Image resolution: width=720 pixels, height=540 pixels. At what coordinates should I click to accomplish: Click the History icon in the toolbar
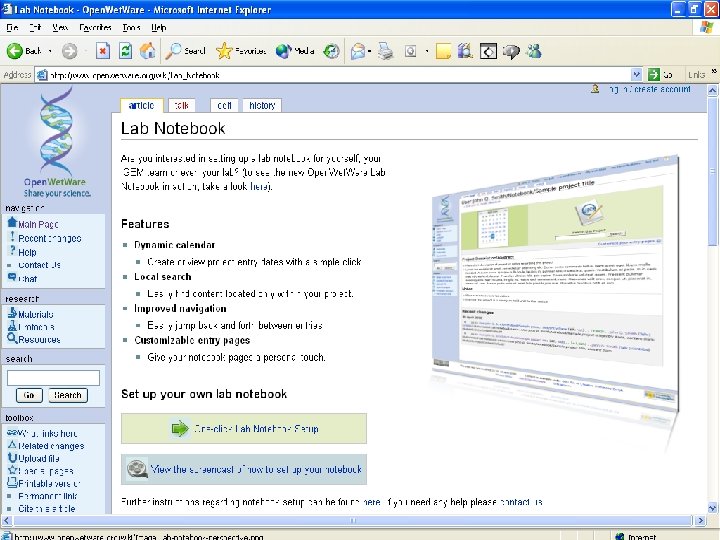(331, 51)
